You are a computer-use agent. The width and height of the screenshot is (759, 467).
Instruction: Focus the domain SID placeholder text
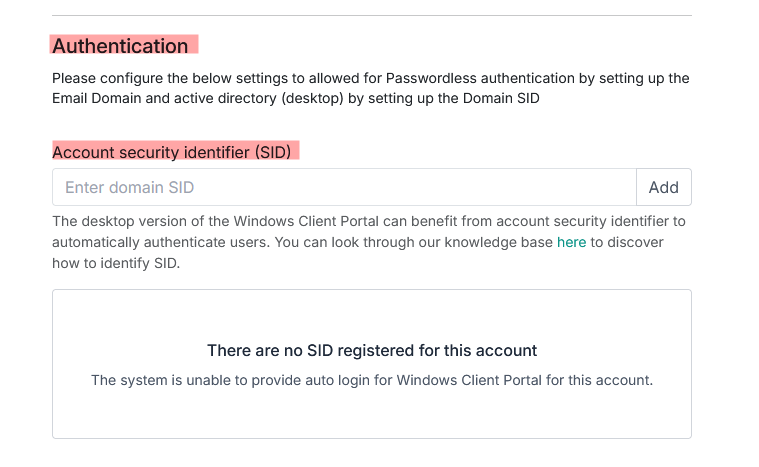[129, 187]
